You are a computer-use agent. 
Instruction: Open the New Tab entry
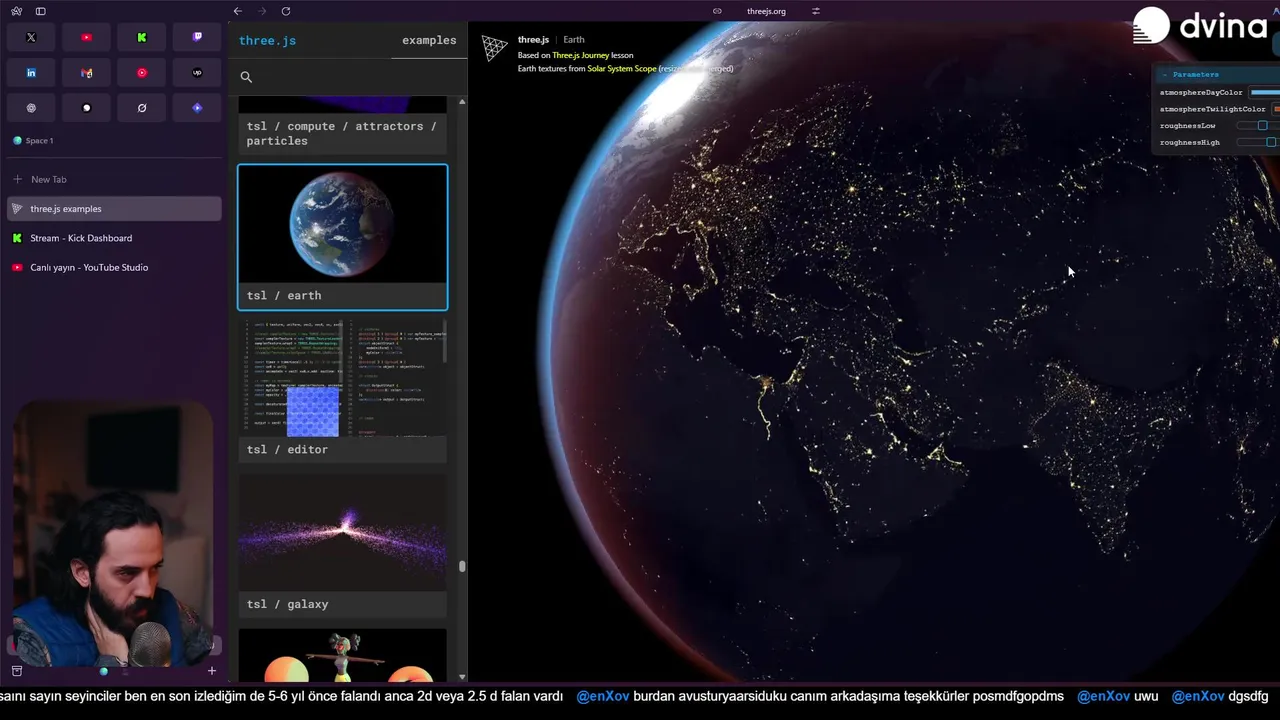114,179
